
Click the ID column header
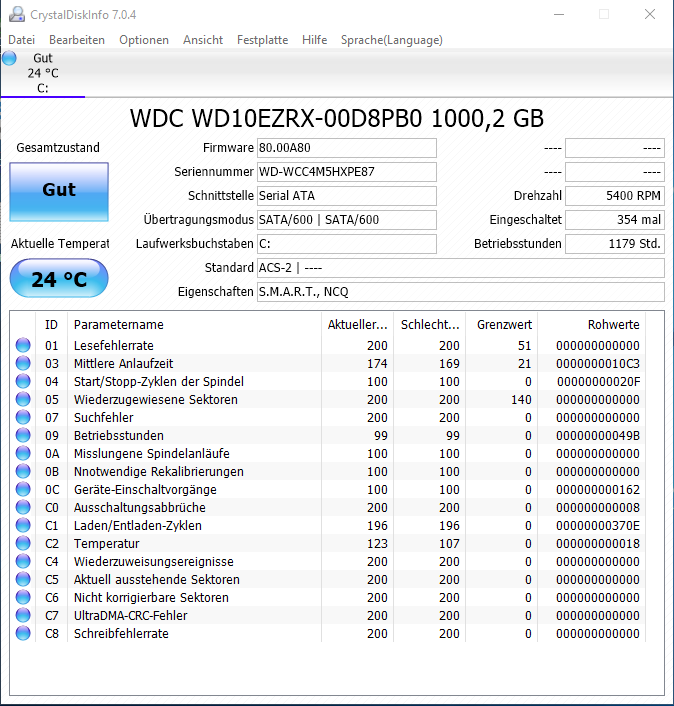[51, 325]
